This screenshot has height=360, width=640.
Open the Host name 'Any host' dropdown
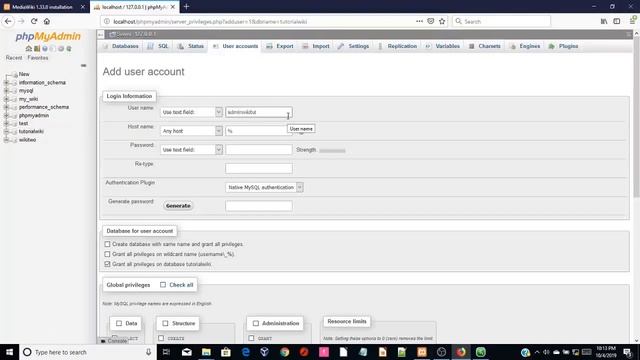191,131
